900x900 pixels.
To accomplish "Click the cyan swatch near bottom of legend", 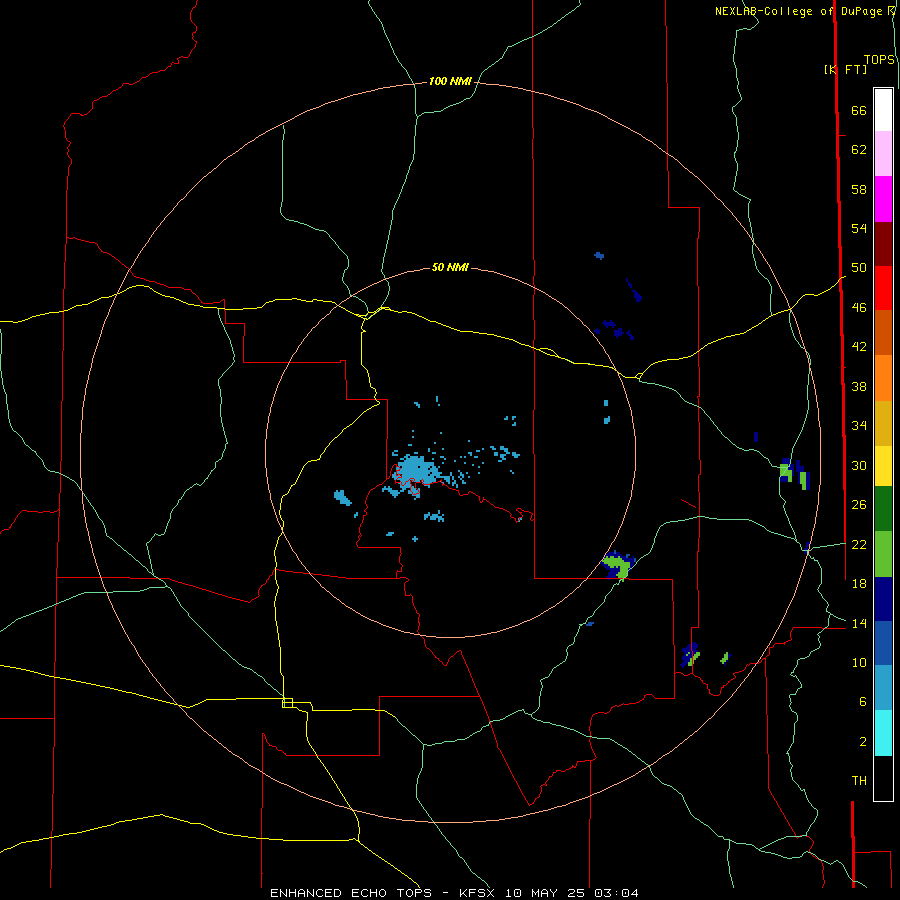I will pyautogui.click(x=883, y=733).
